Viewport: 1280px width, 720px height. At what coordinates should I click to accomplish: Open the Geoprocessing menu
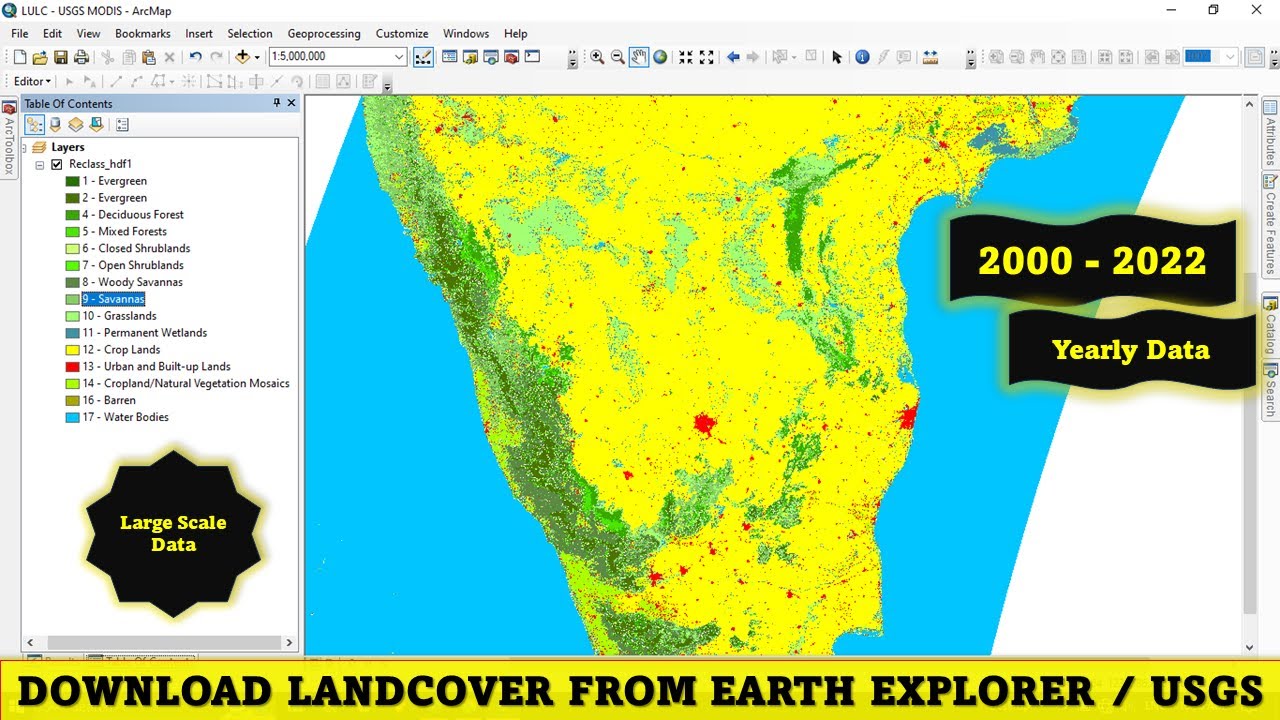click(x=324, y=33)
